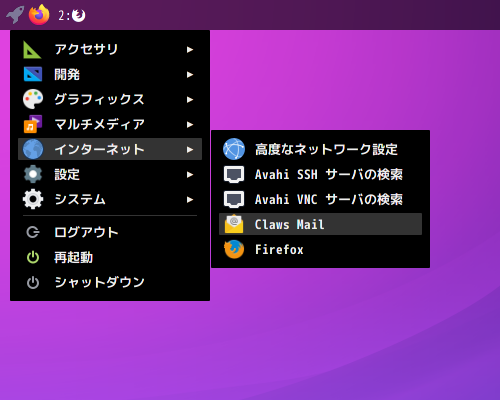Launch Avahi SSH サーバの検索
The width and height of the screenshot is (500, 400).
(x=320, y=174)
